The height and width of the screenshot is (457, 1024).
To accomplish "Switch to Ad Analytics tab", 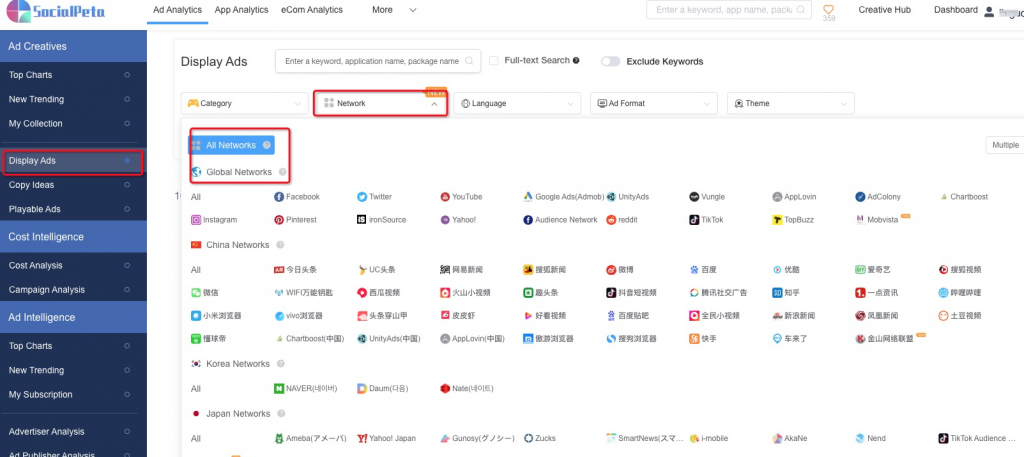I will (x=177, y=10).
